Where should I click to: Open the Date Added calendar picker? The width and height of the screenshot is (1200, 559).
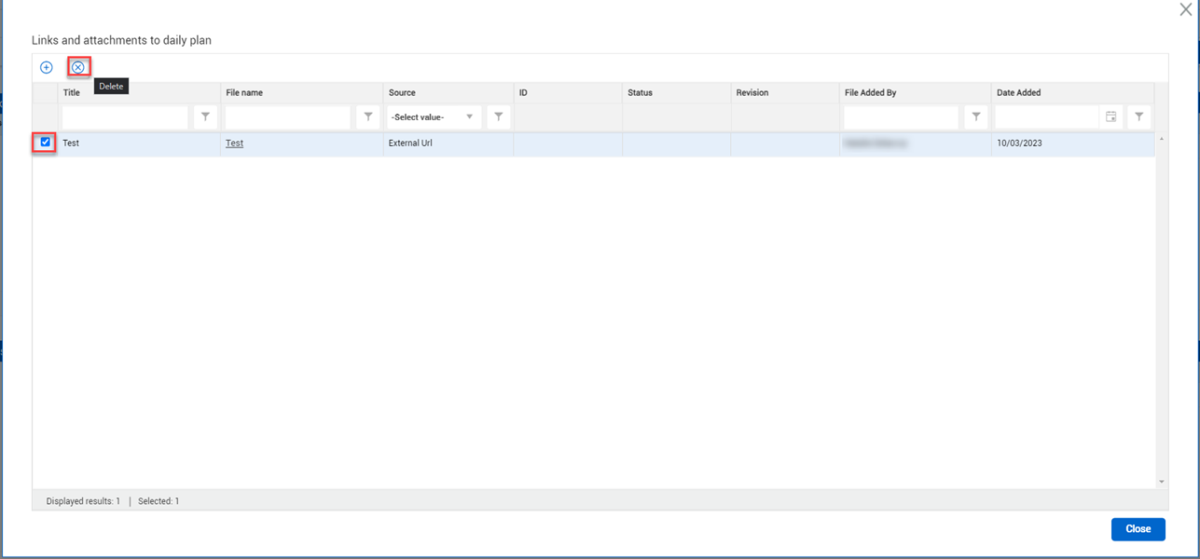[1110, 117]
